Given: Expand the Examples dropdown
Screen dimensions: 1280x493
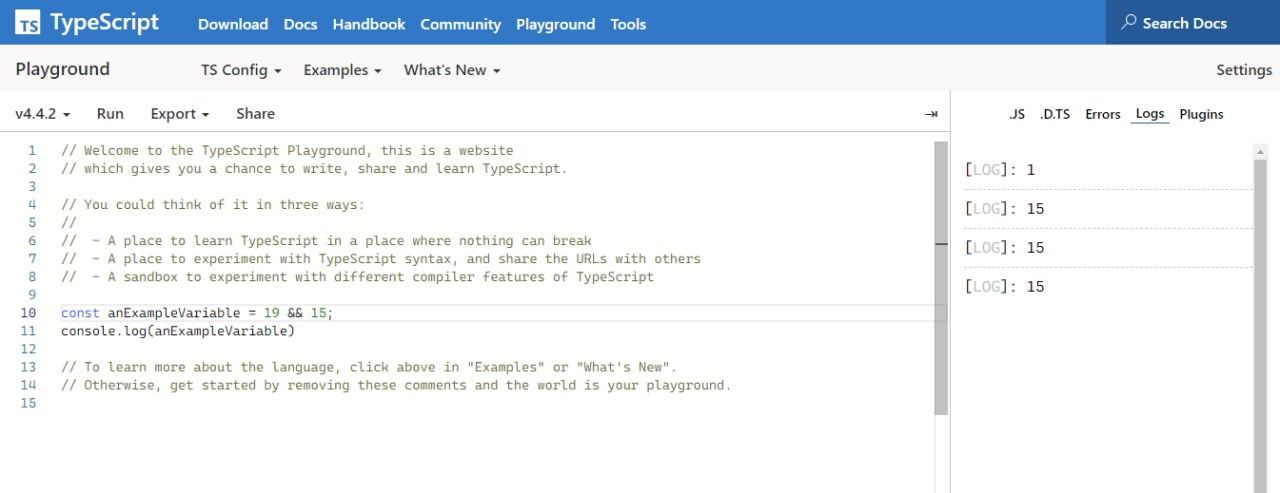Looking at the screenshot, I should 343,70.
